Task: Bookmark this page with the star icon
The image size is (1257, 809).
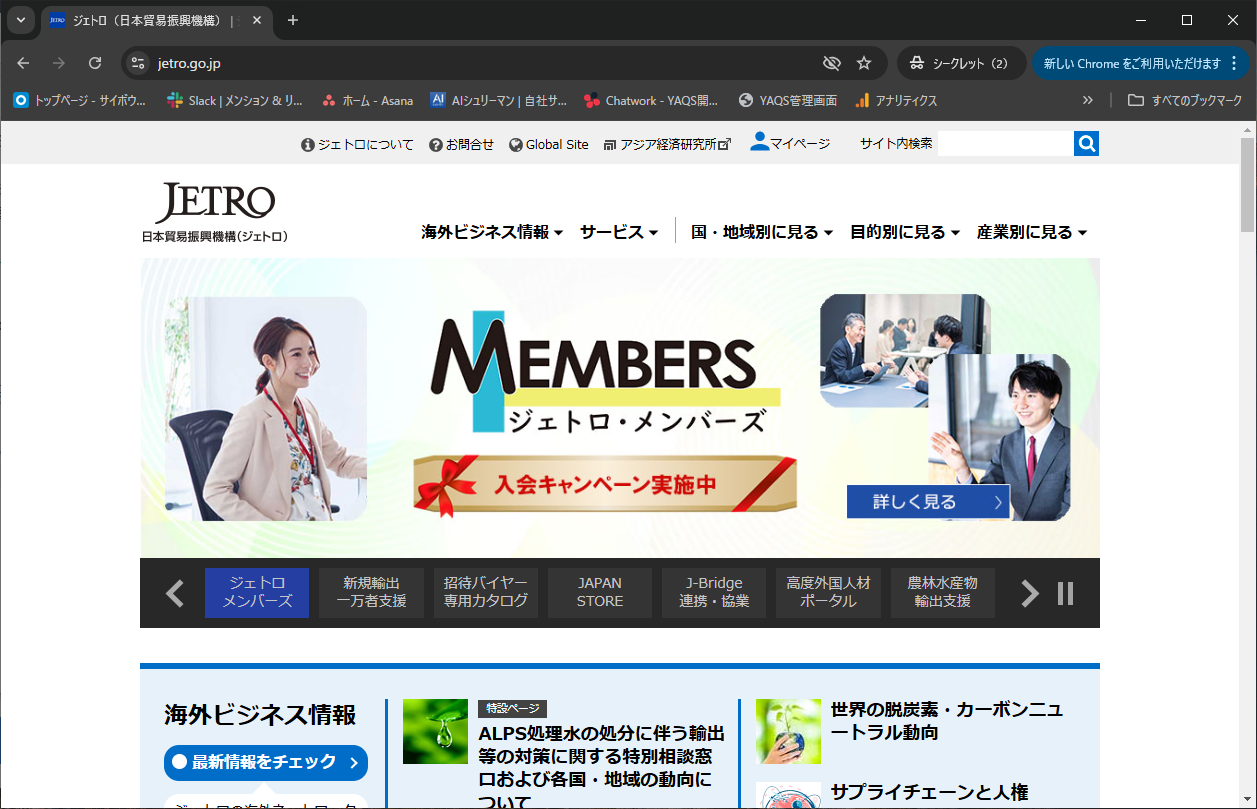Action: (864, 63)
